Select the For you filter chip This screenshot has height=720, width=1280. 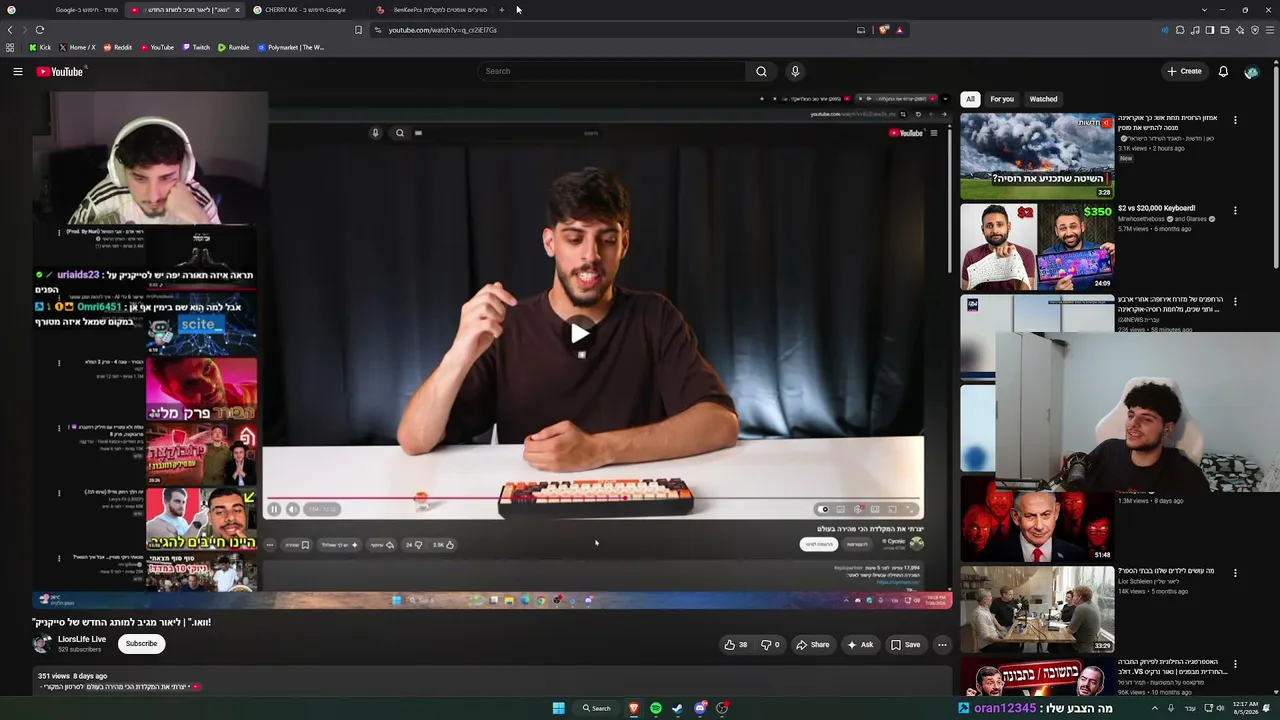pyautogui.click(x=1002, y=99)
